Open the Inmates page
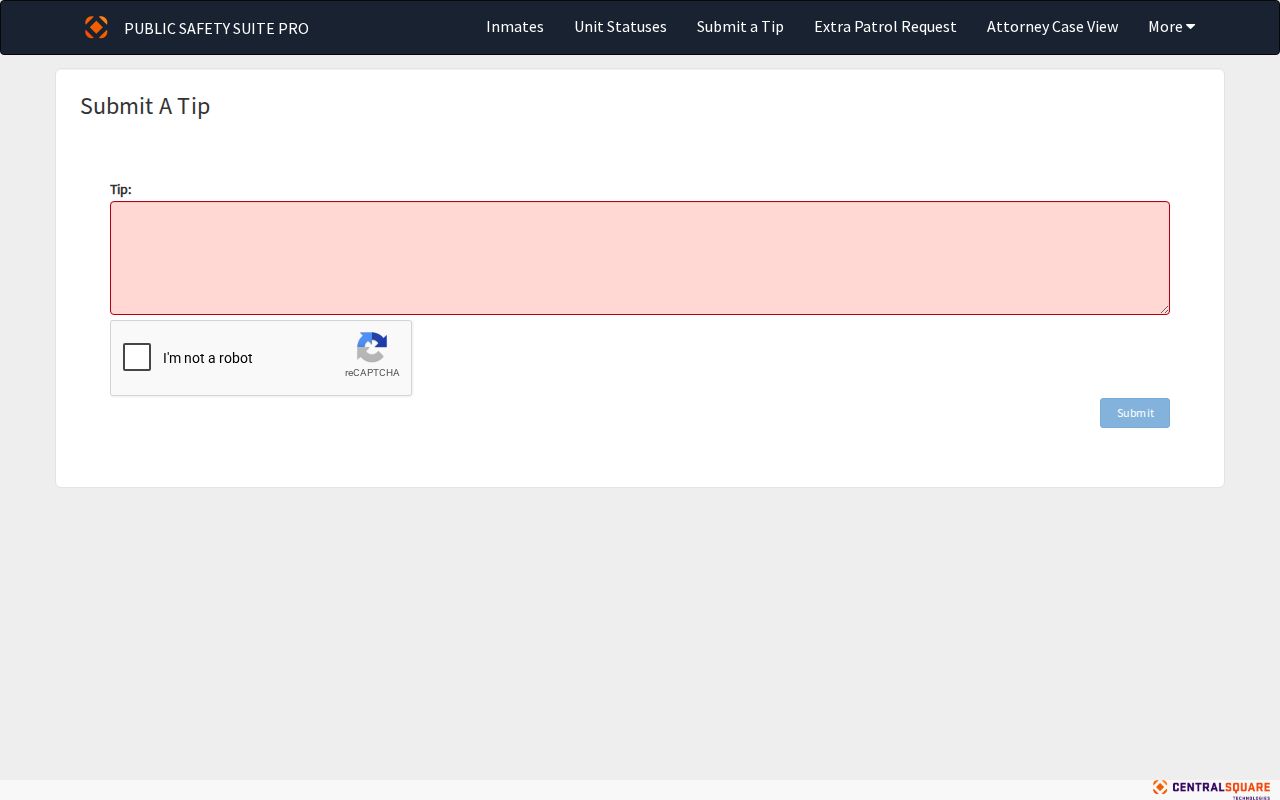Image resolution: width=1280 pixels, height=800 pixels. 515,27
